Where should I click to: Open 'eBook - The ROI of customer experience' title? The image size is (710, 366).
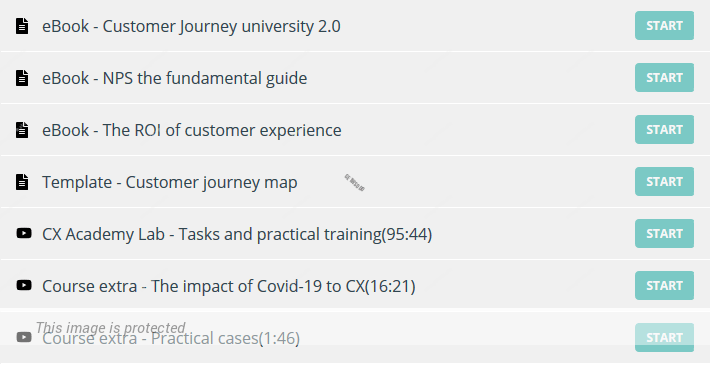192,130
